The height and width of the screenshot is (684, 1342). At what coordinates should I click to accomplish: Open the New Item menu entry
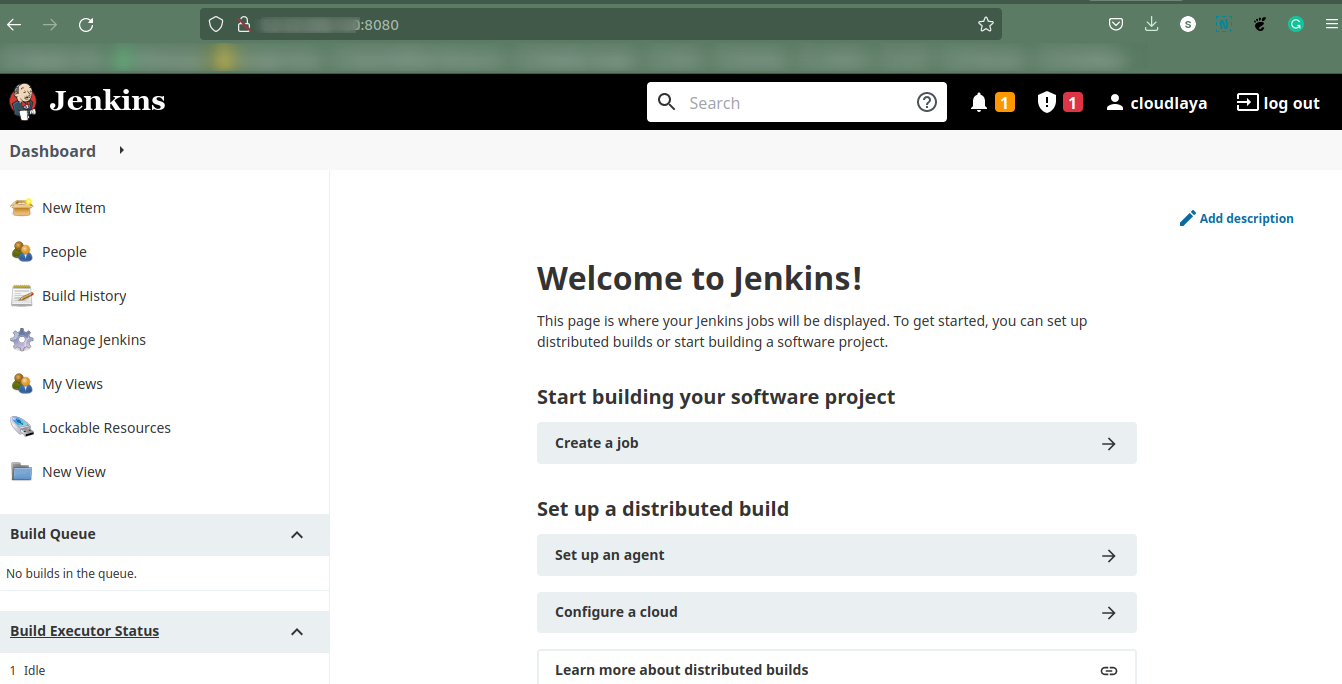[x=74, y=208]
